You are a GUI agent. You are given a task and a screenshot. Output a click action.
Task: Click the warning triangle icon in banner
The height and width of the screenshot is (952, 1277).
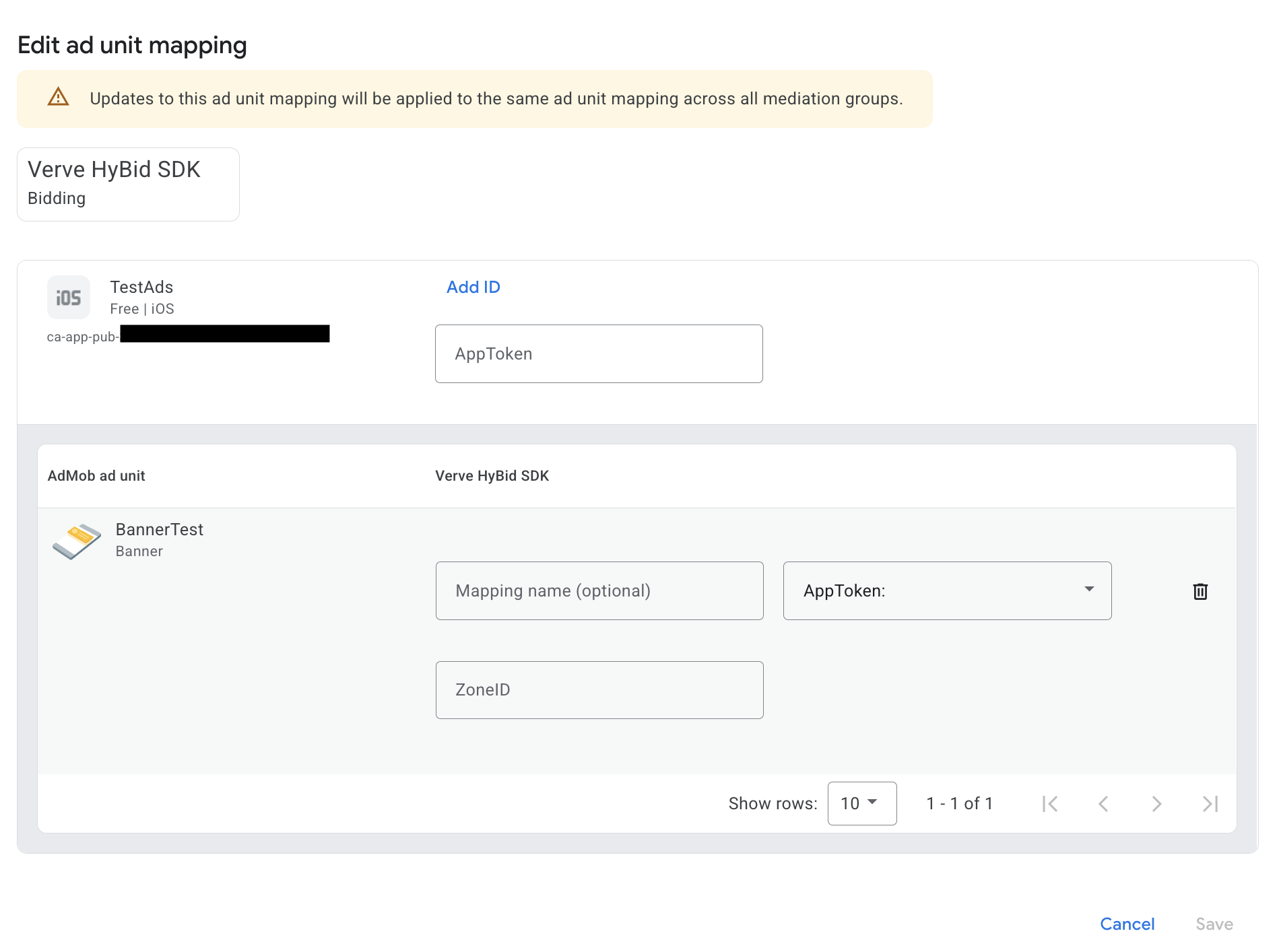click(59, 97)
